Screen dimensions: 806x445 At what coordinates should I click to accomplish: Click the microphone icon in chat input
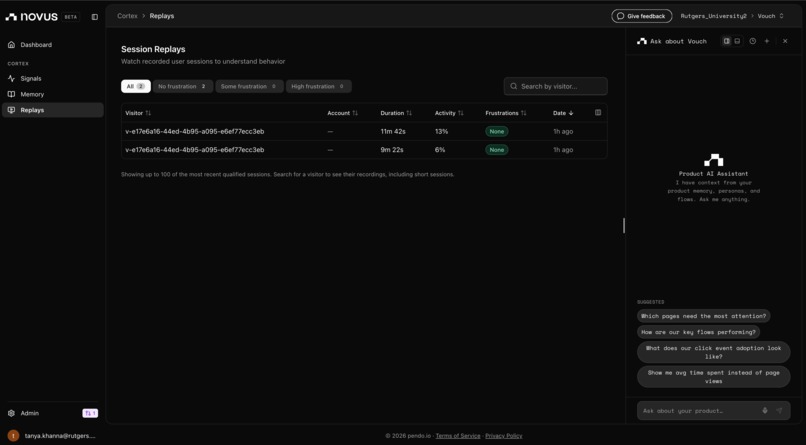coord(765,411)
